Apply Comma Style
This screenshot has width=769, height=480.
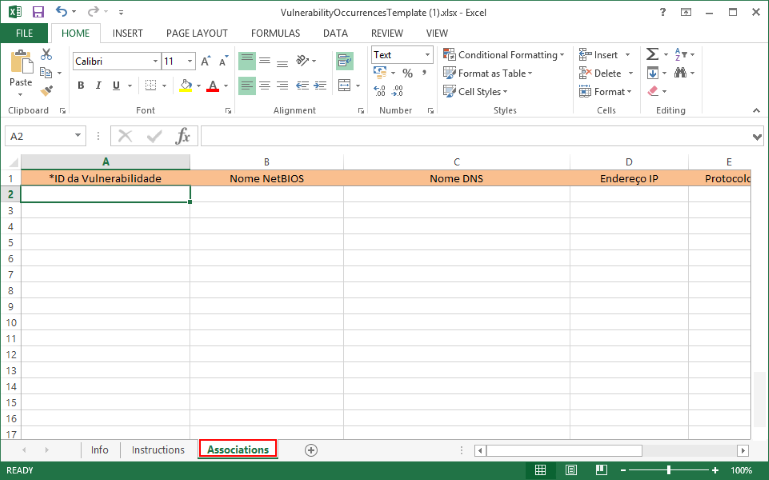click(424, 73)
